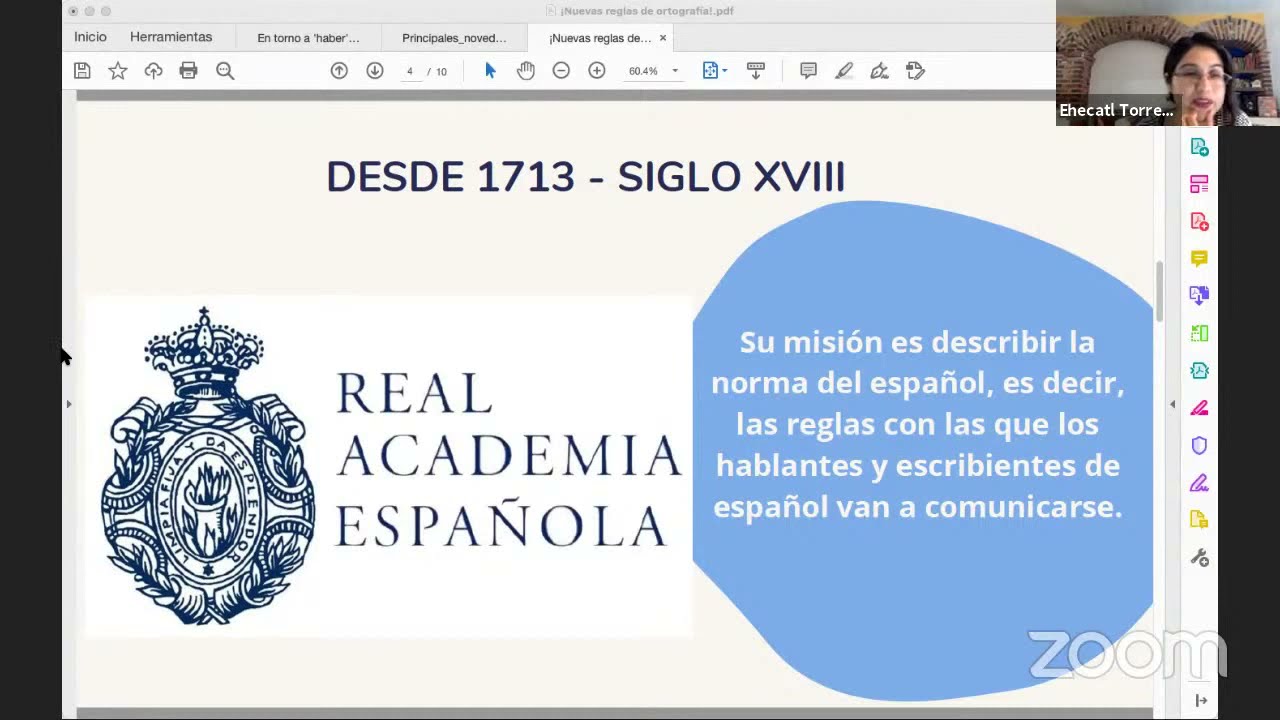Bookmark the file with the star icon
1280x720 pixels.
(x=118, y=71)
